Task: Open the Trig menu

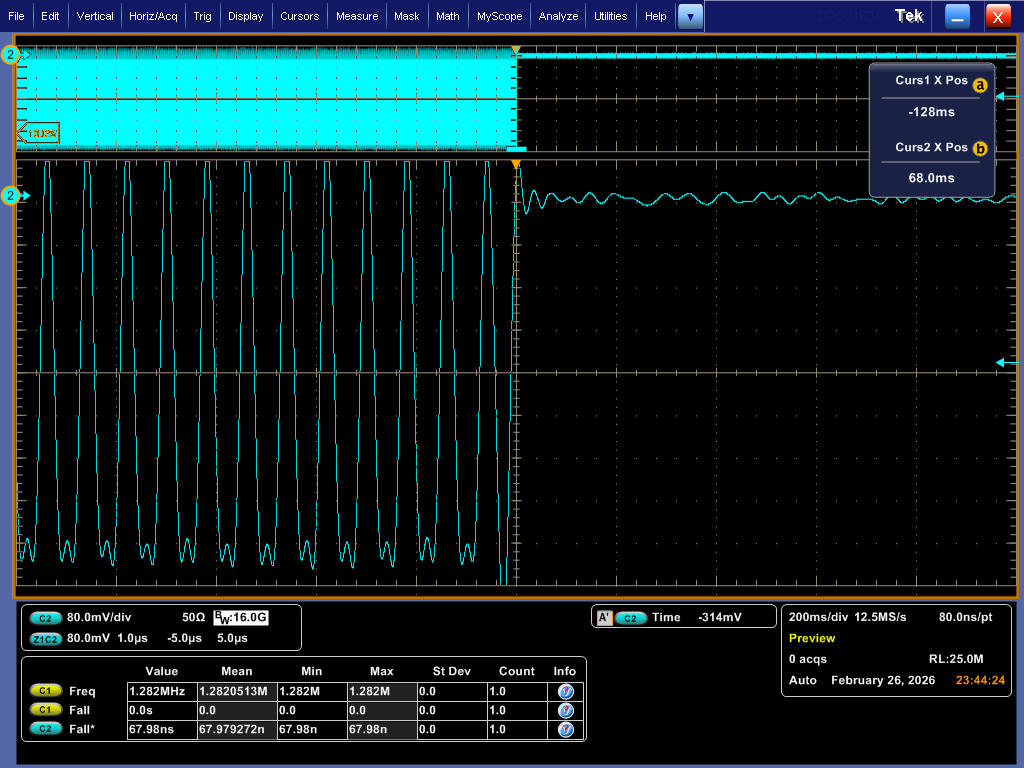Action: tap(204, 16)
